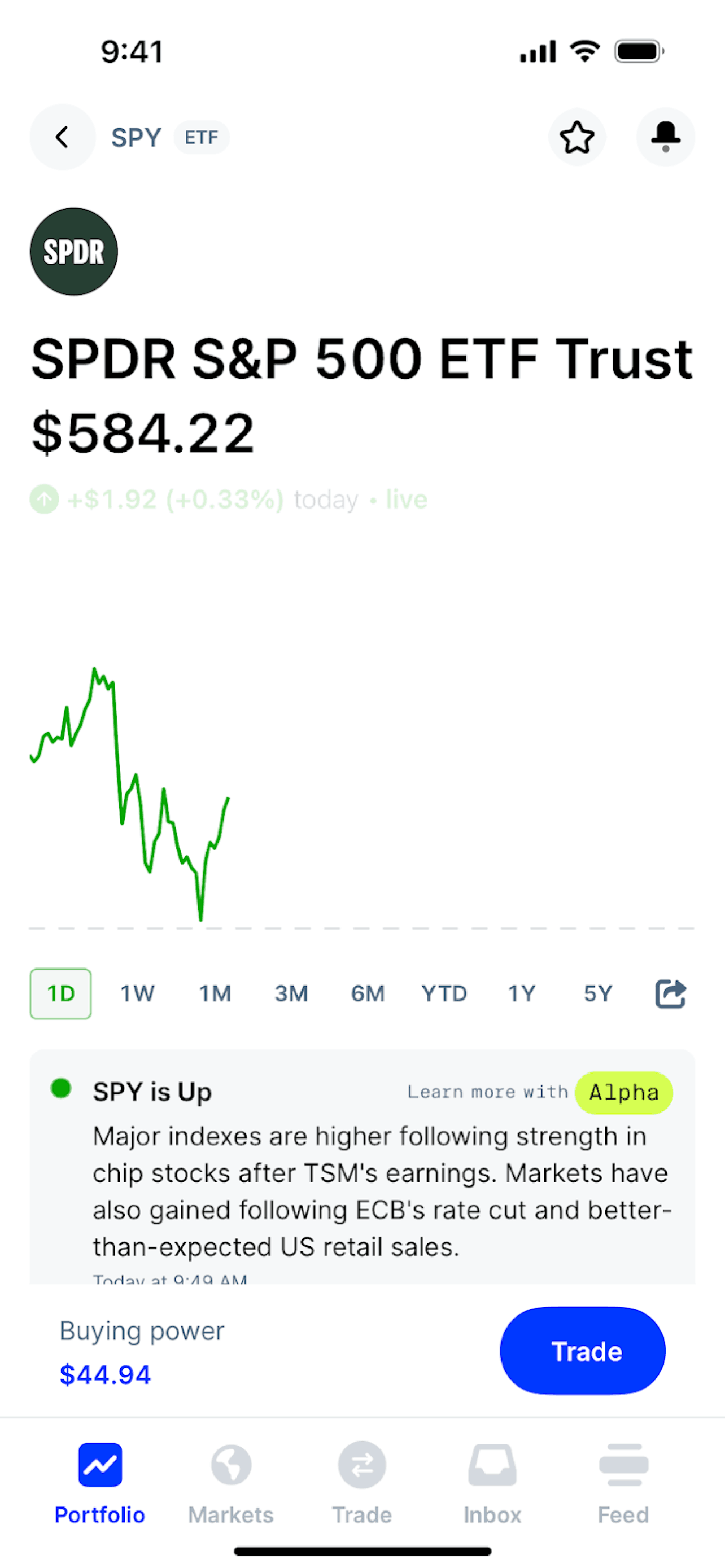The image size is (725, 1568).
Task: Tap the SPDR logo circle
Action: coord(73,251)
